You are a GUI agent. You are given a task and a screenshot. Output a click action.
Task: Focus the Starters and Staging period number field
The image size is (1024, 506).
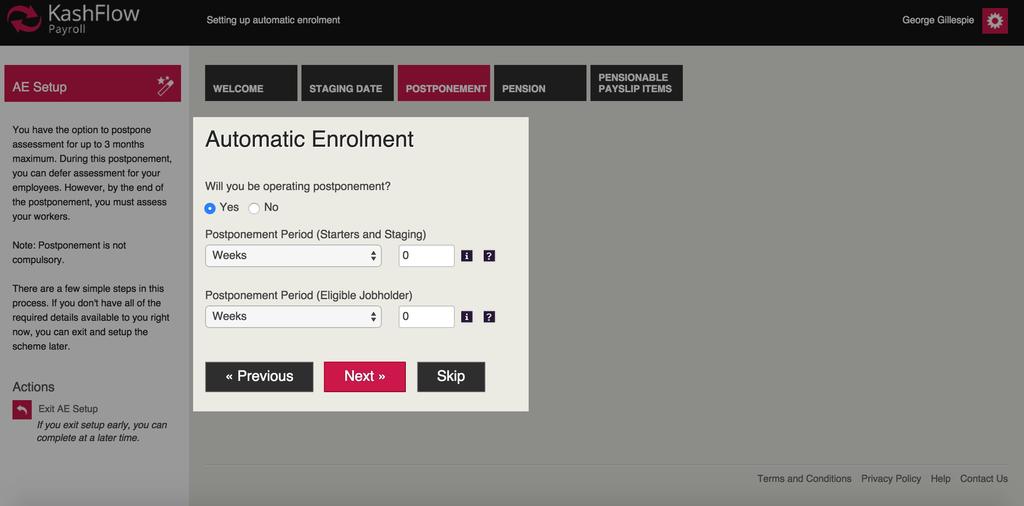pos(426,256)
